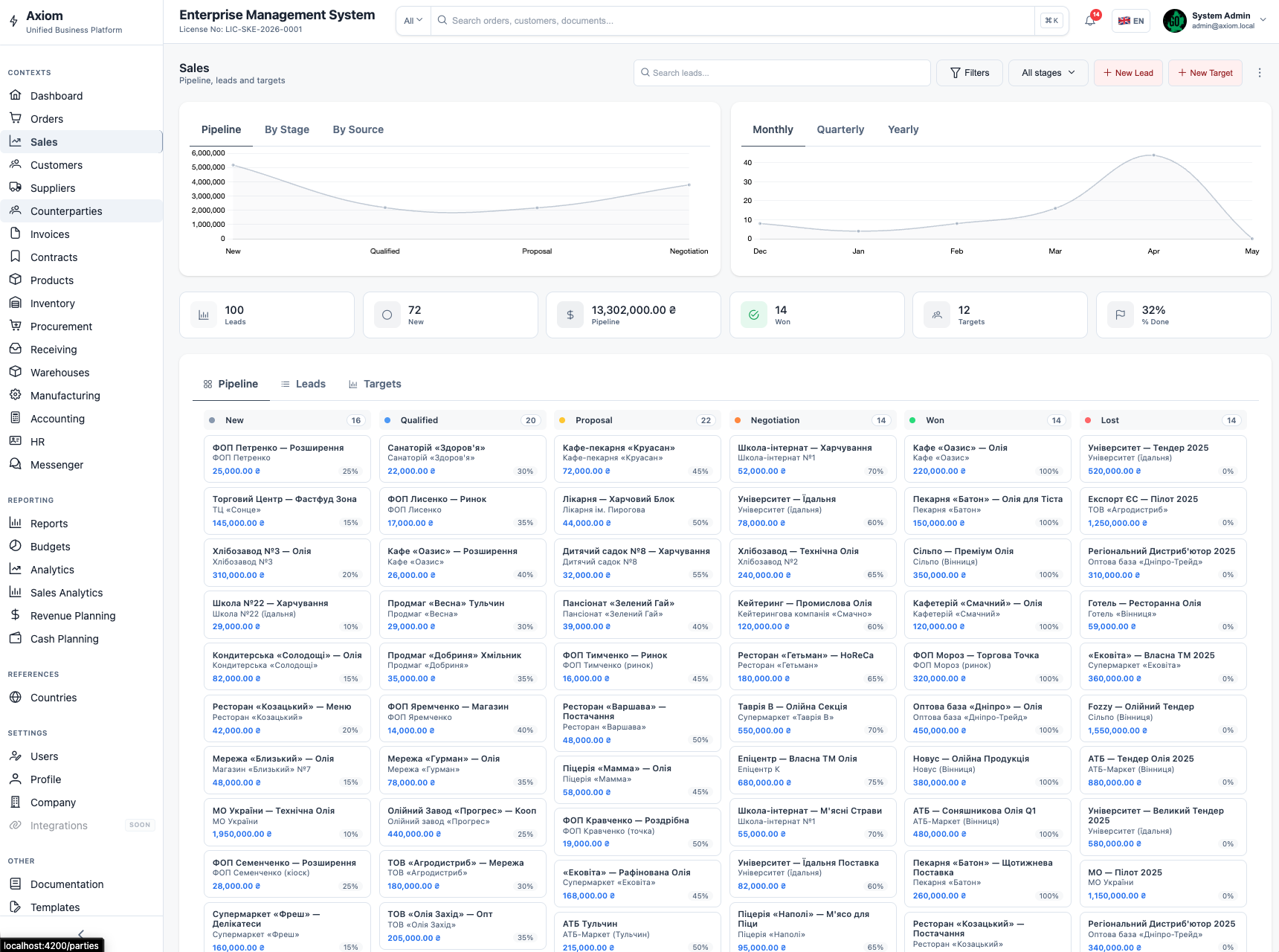
Task: Open the Університет — Тендер 2025 card
Action: (x=1163, y=459)
